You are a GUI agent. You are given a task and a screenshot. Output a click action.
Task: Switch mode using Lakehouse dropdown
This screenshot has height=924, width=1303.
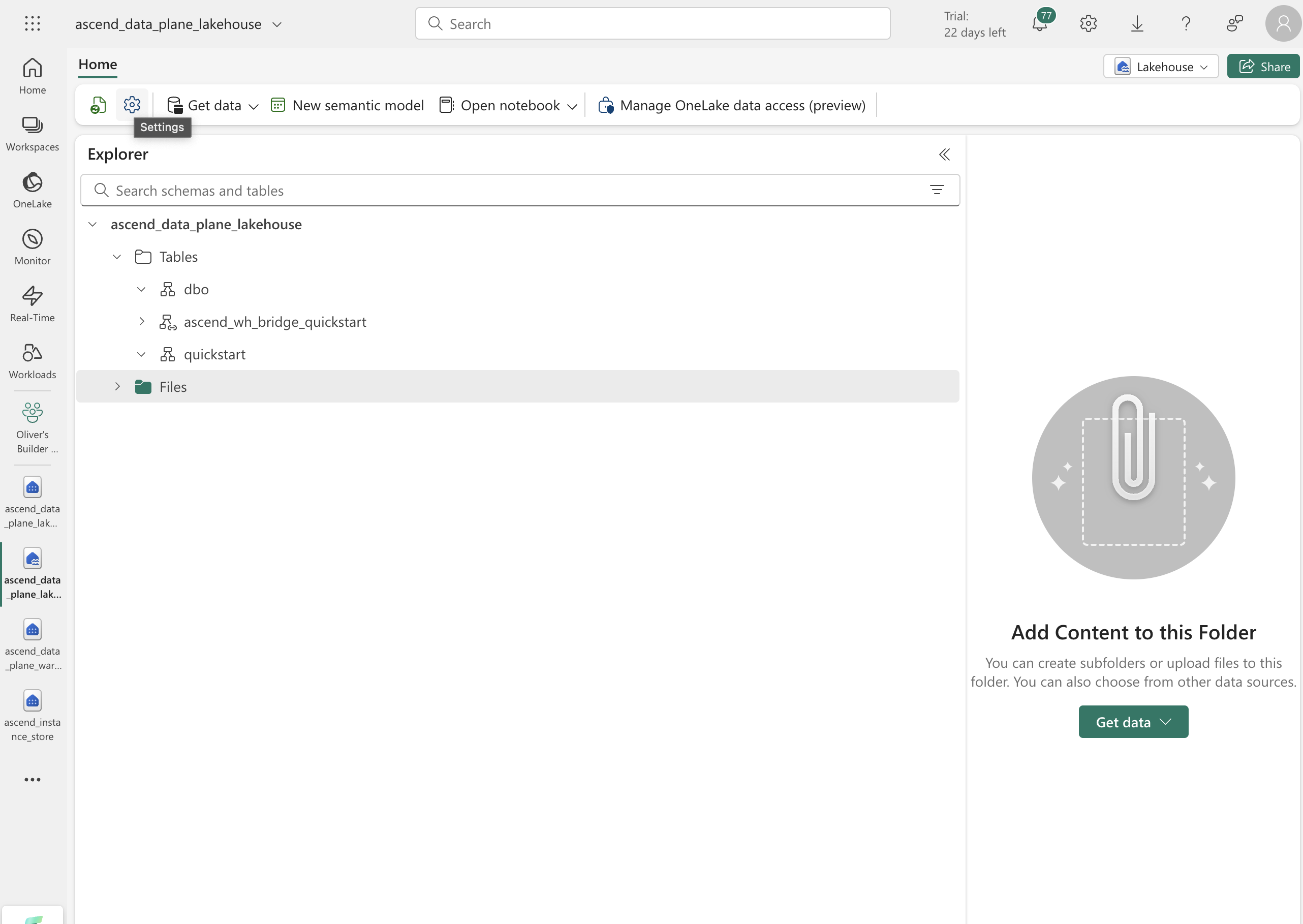point(1161,67)
